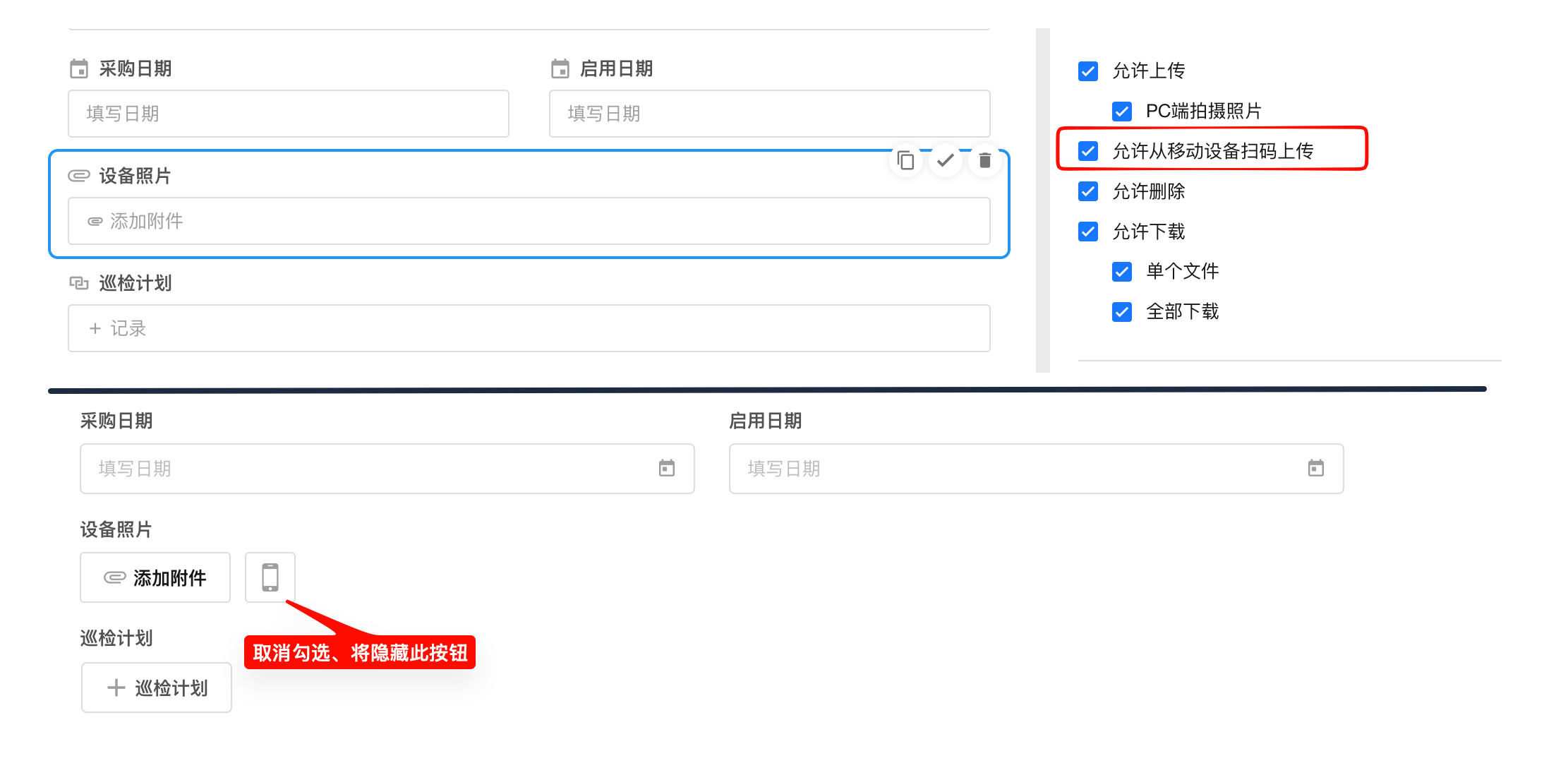
Task: Click the mobile phone scan upload icon
Action: click(x=270, y=577)
